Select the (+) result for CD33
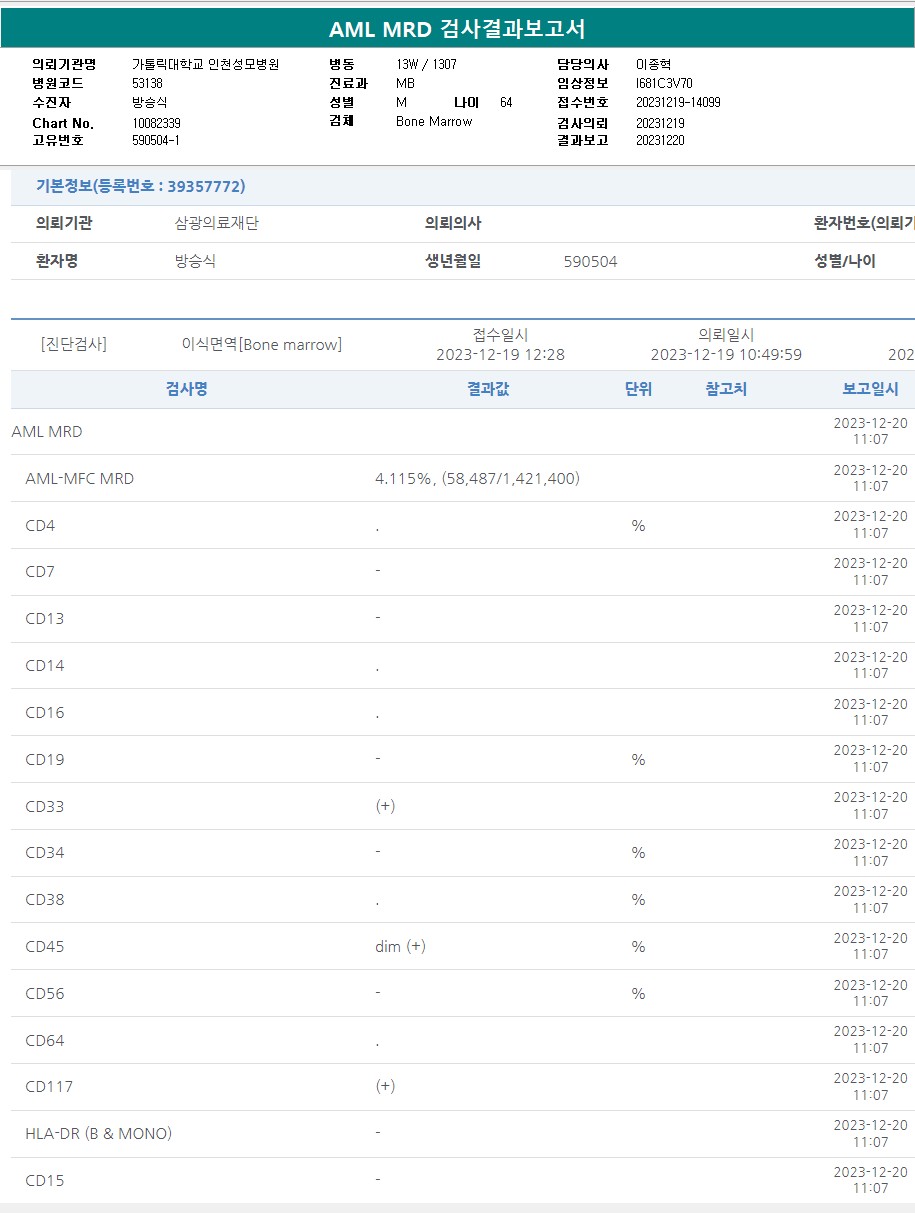Viewport: 915px width, 1213px height. (x=385, y=806)
